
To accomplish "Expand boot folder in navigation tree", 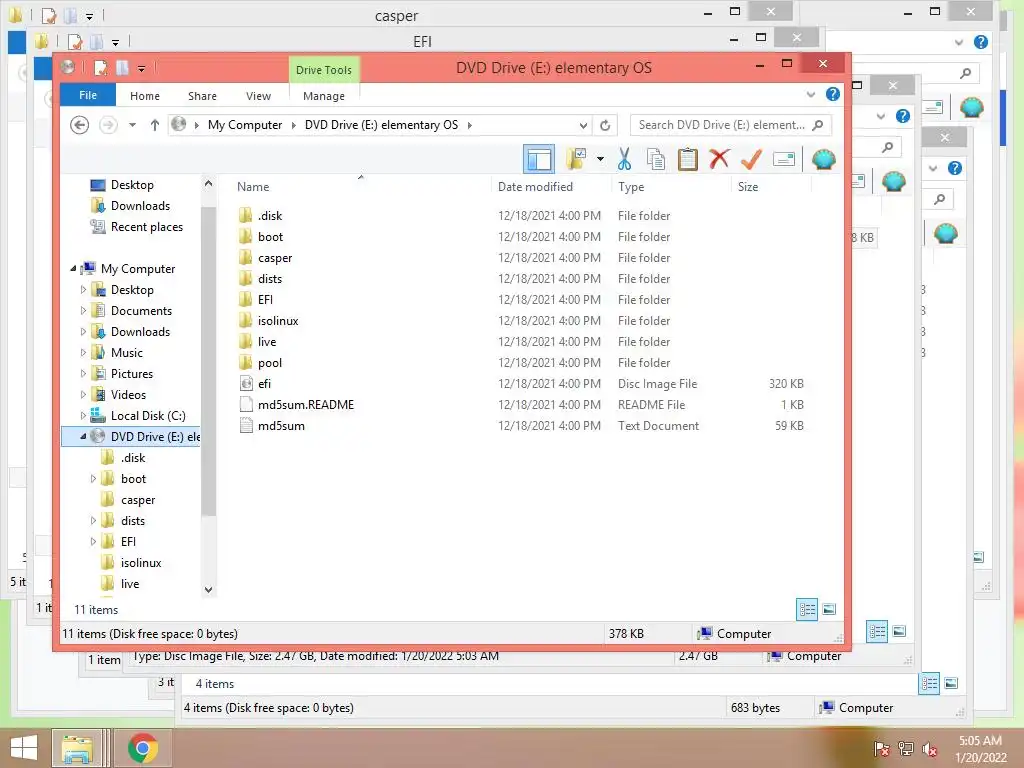I will (x=93, y=479).
